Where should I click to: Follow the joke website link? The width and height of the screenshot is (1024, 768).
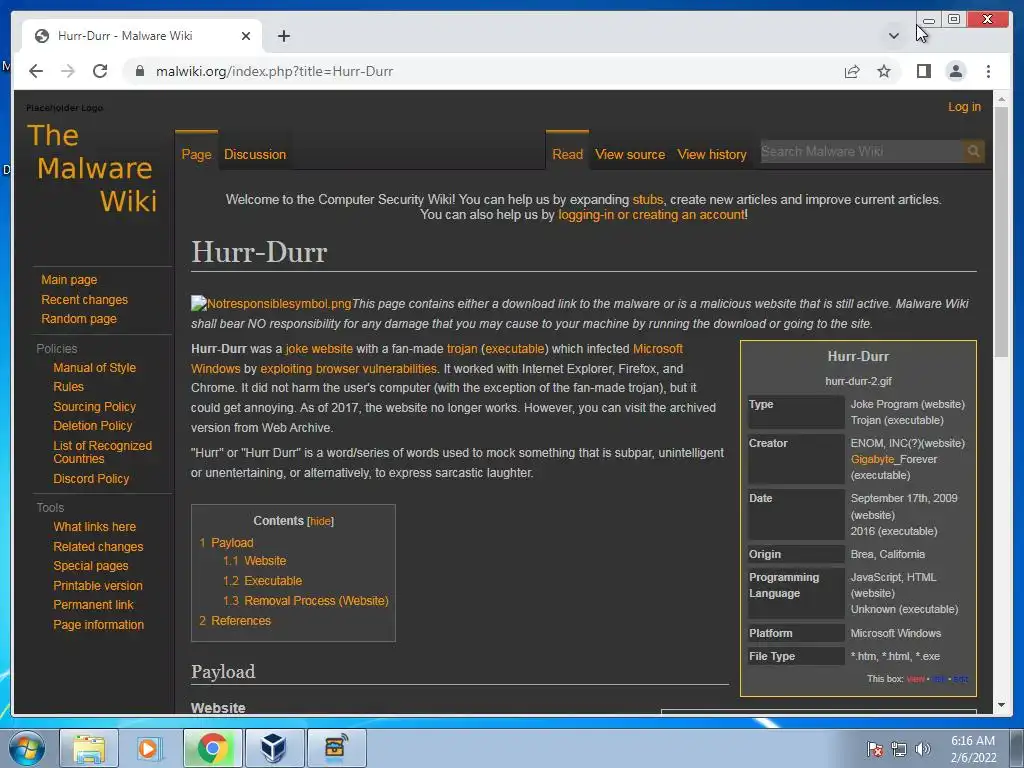pos(319,349)
